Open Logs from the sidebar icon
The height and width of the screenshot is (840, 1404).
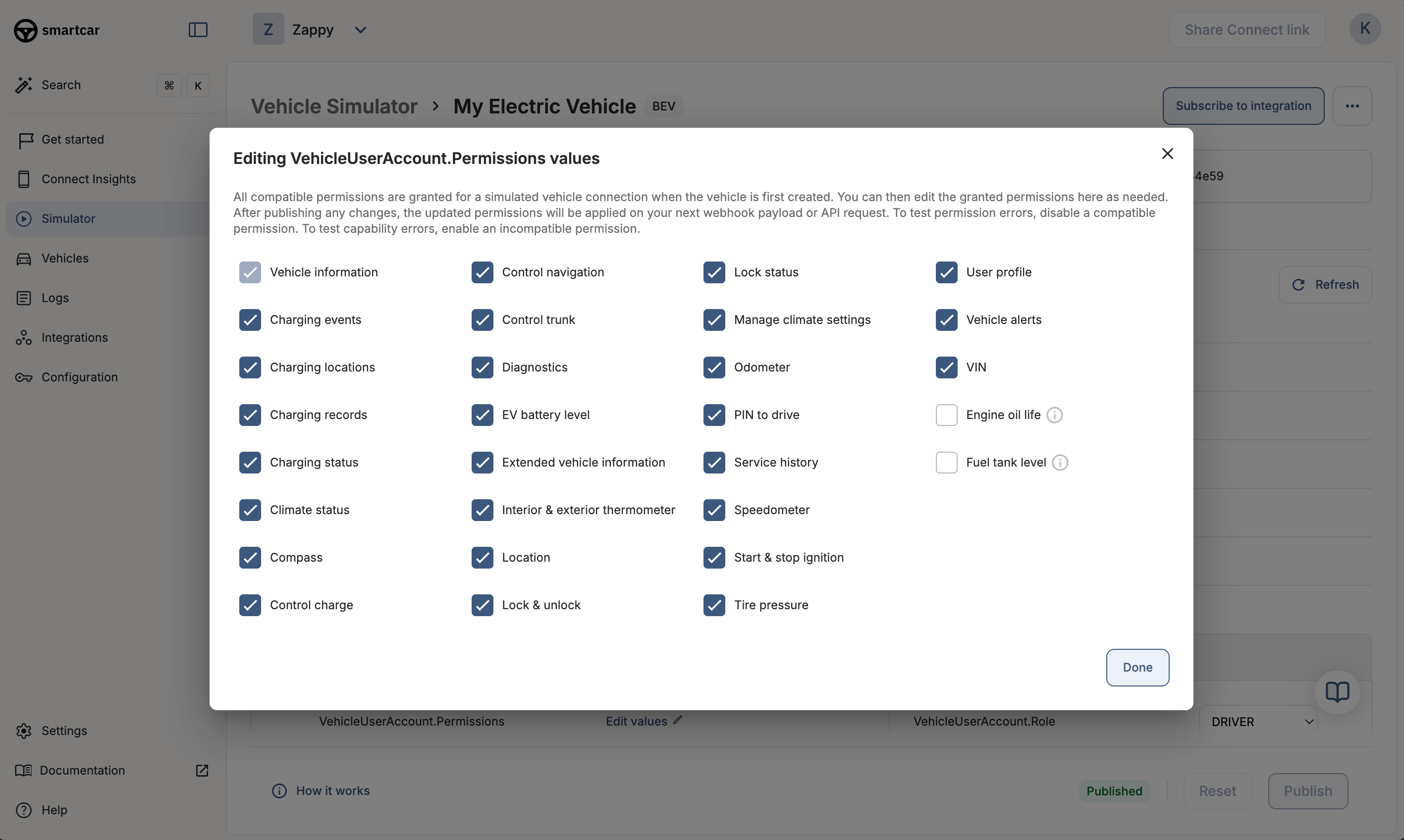pyautogui.click(x=24, y=298)
